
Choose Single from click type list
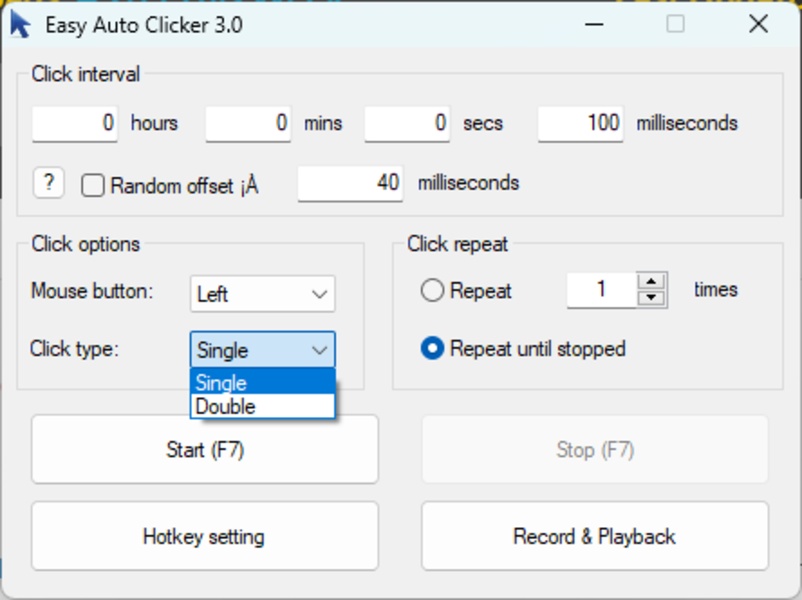[262, 382]
